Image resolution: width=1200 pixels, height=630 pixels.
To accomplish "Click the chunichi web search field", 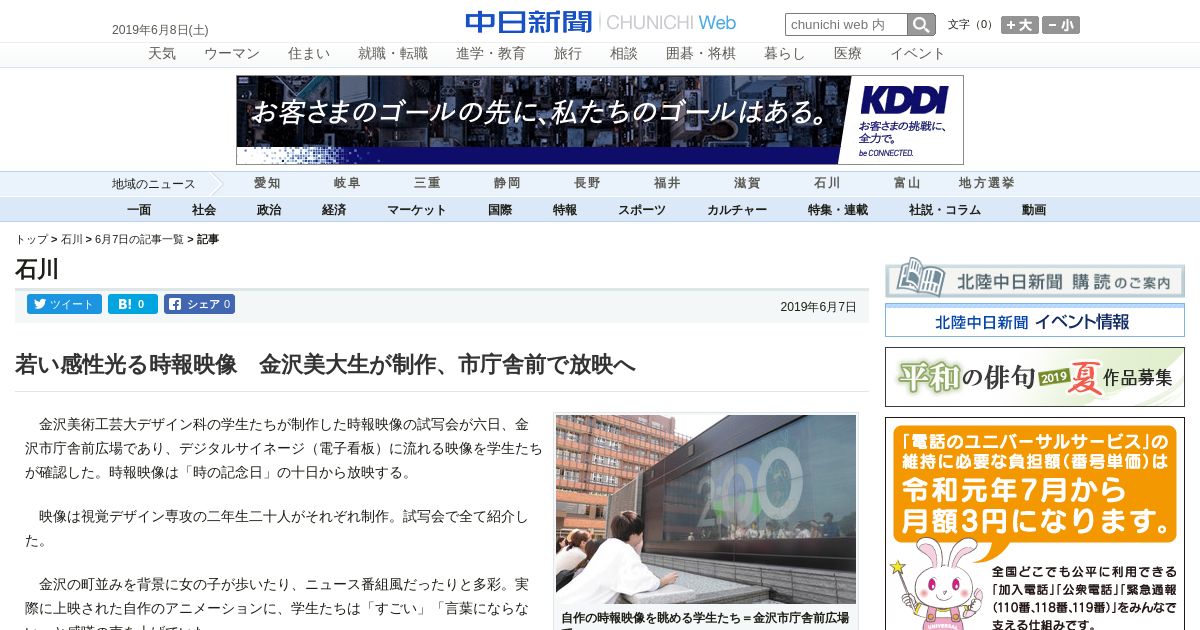I will pyautogui.click(x=846, y=24).
